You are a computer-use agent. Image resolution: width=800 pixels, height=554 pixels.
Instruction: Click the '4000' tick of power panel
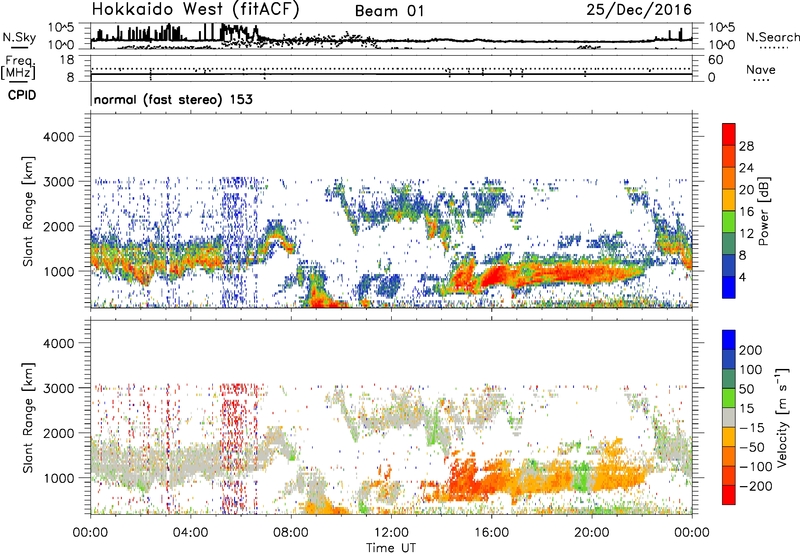tap(59, 137)
